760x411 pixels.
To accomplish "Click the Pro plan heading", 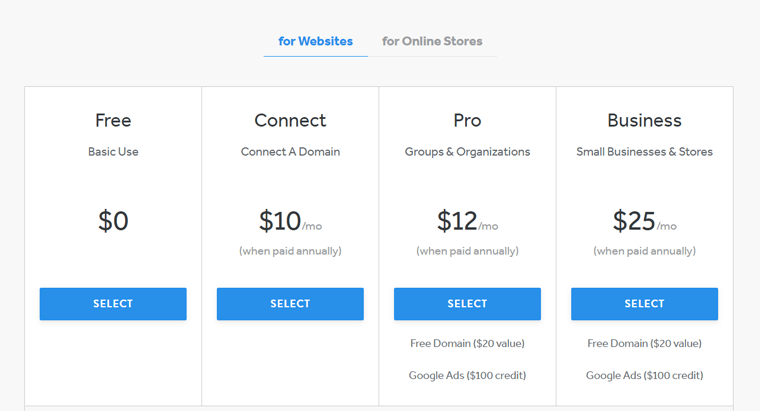I will [x=467, y=121].
